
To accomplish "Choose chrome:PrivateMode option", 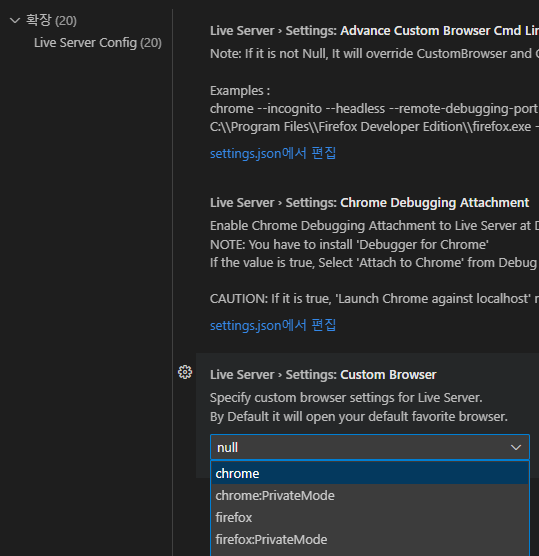I will point(370,495).
